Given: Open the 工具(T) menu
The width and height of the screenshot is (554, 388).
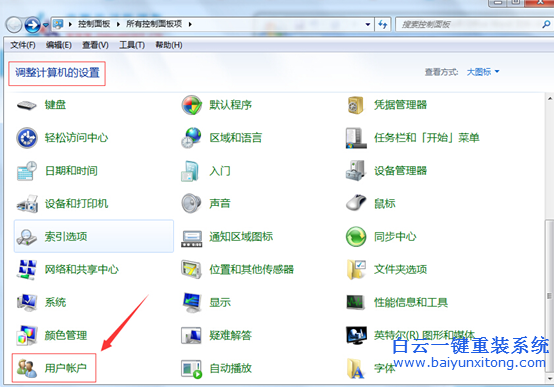Looking at the screenshot, I should (x=132, y=45).
